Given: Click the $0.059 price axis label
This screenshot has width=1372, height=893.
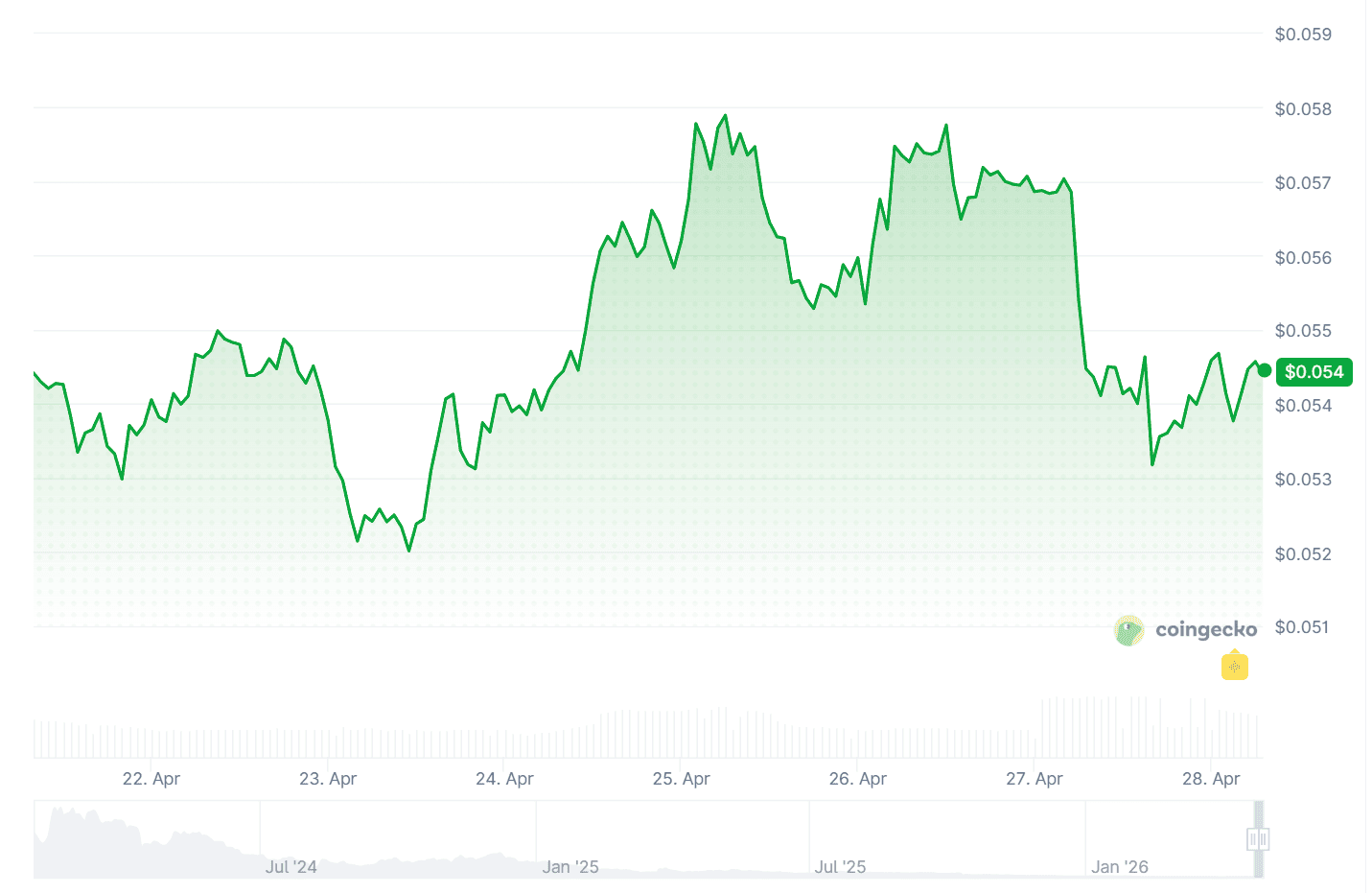Looking at the screenshot, I should point(1303,35).
